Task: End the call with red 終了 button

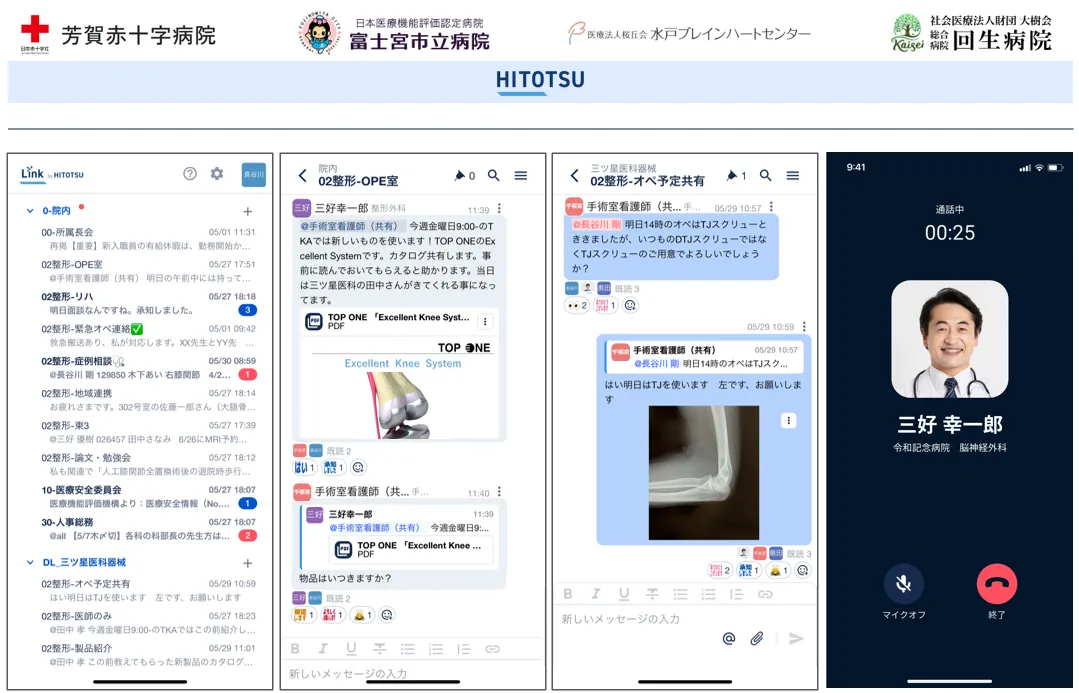Action: [996, 584]
